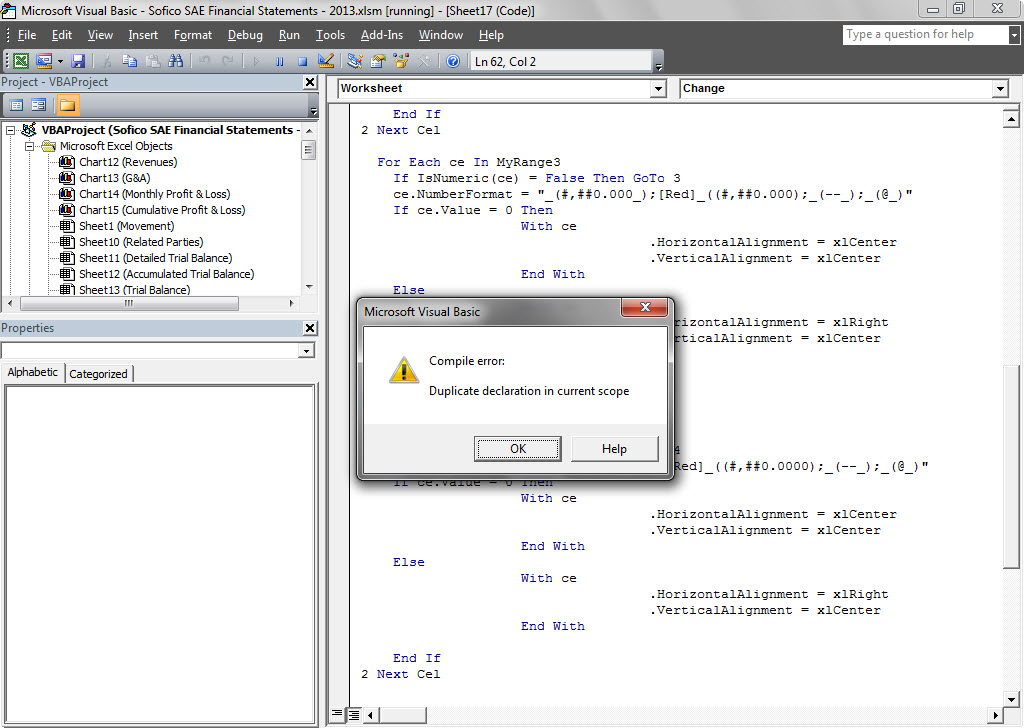Open the Tools menu
The image size is (1024, 728).
tap(330, 35)
